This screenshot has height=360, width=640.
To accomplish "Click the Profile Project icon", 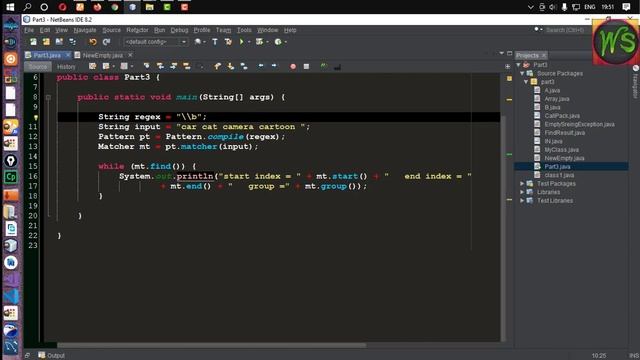I will coord(278,42).
